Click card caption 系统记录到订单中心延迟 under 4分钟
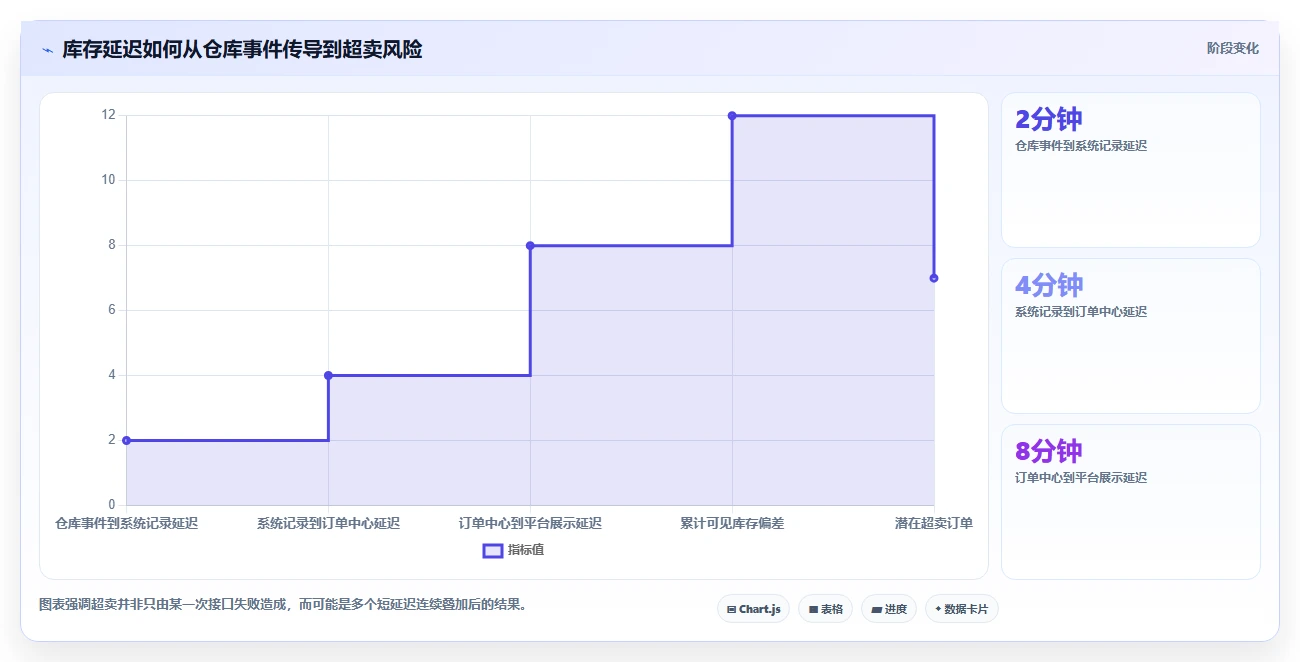This screenshot has height=662, width=1300. pyautogui.click(x=1081, y=312)
